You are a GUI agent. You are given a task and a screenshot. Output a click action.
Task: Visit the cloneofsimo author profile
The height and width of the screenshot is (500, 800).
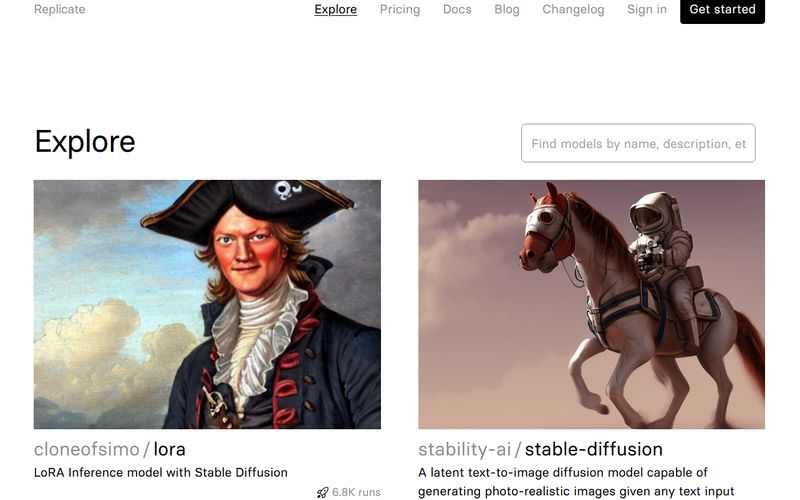point(87,449)
